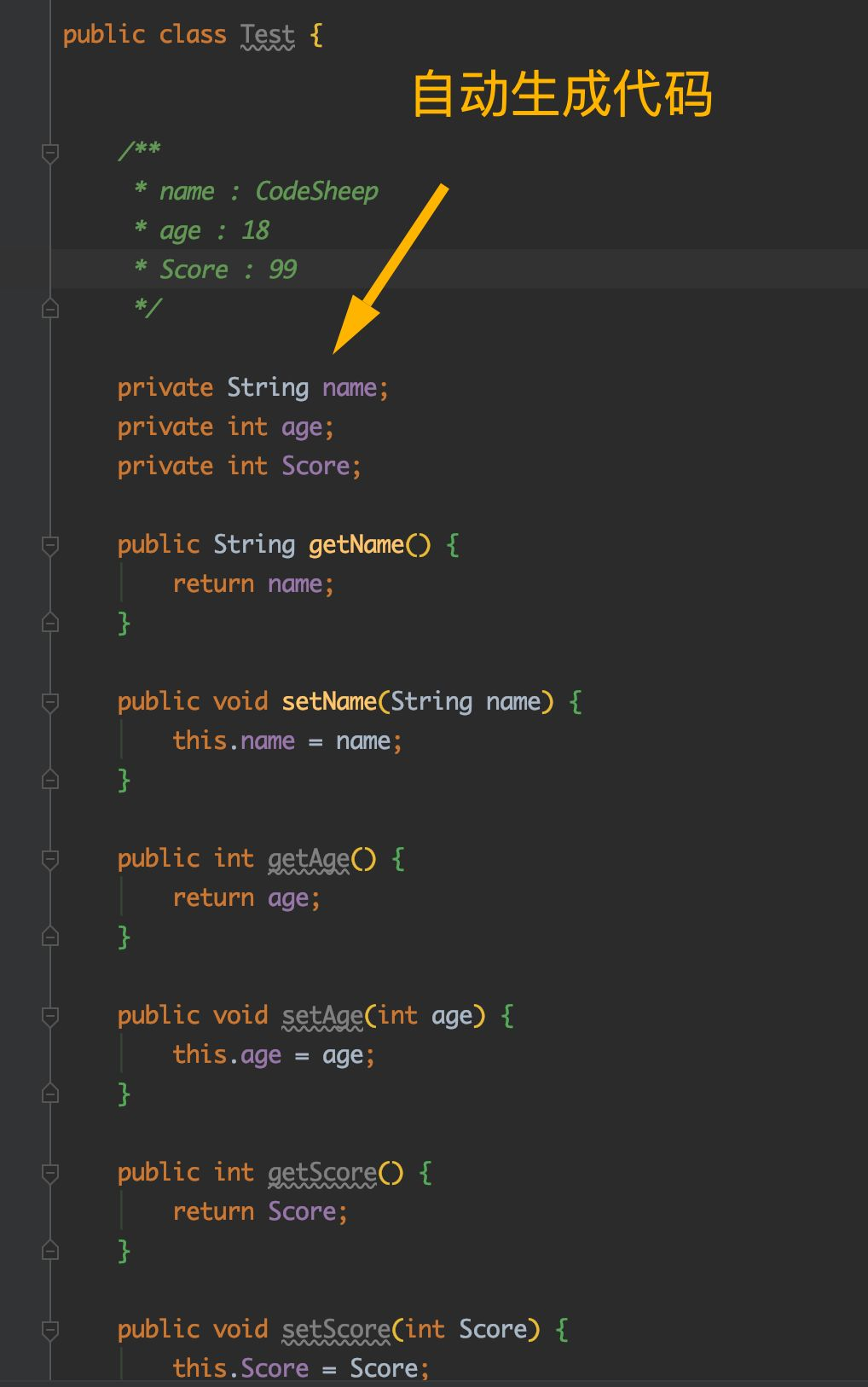Click the underlined setAge method name
Image resolution: width=868 pixels, height=1387 pixels.
[322, 1016]
